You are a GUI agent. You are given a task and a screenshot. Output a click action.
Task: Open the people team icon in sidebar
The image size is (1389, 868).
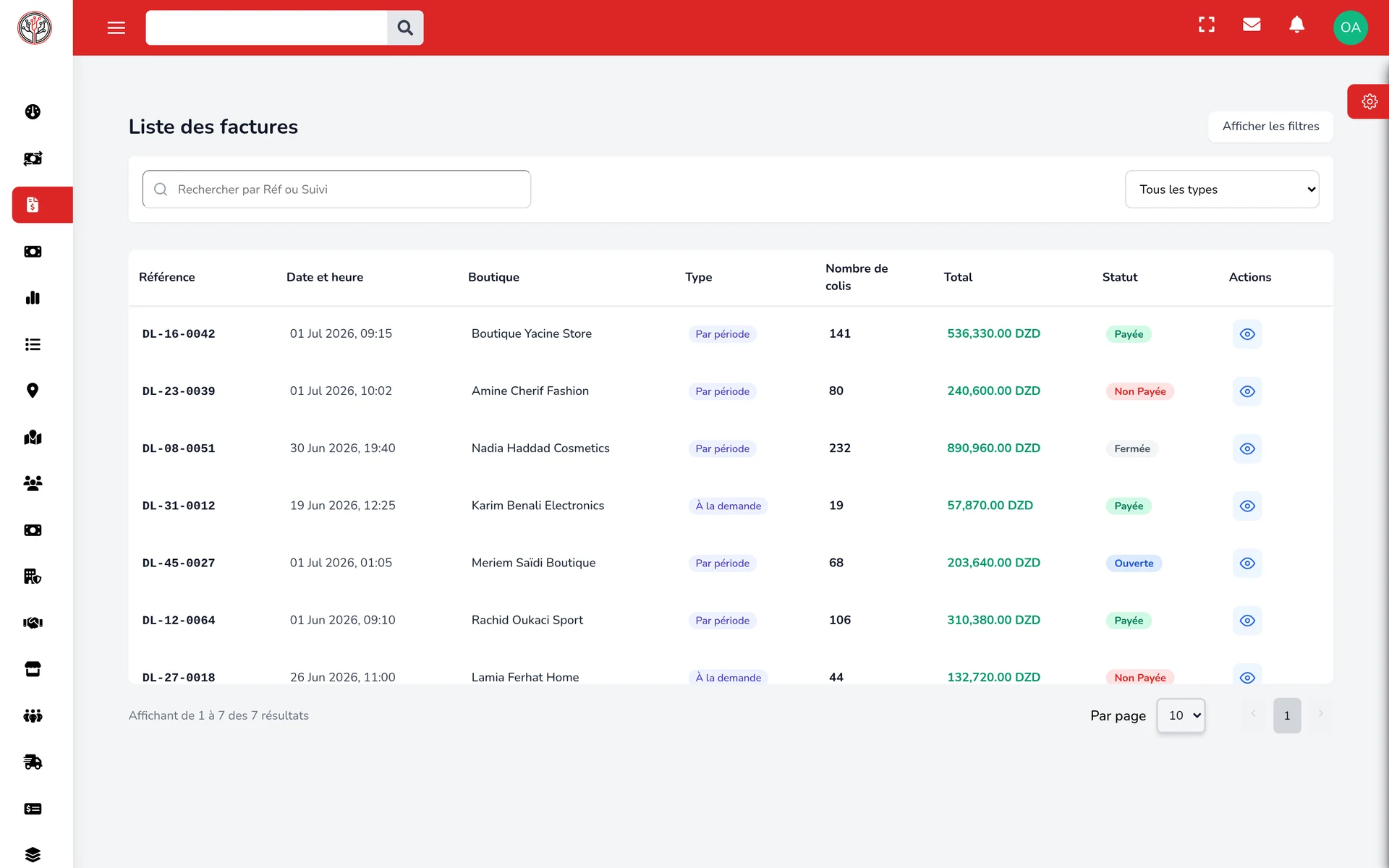point(33,715)
